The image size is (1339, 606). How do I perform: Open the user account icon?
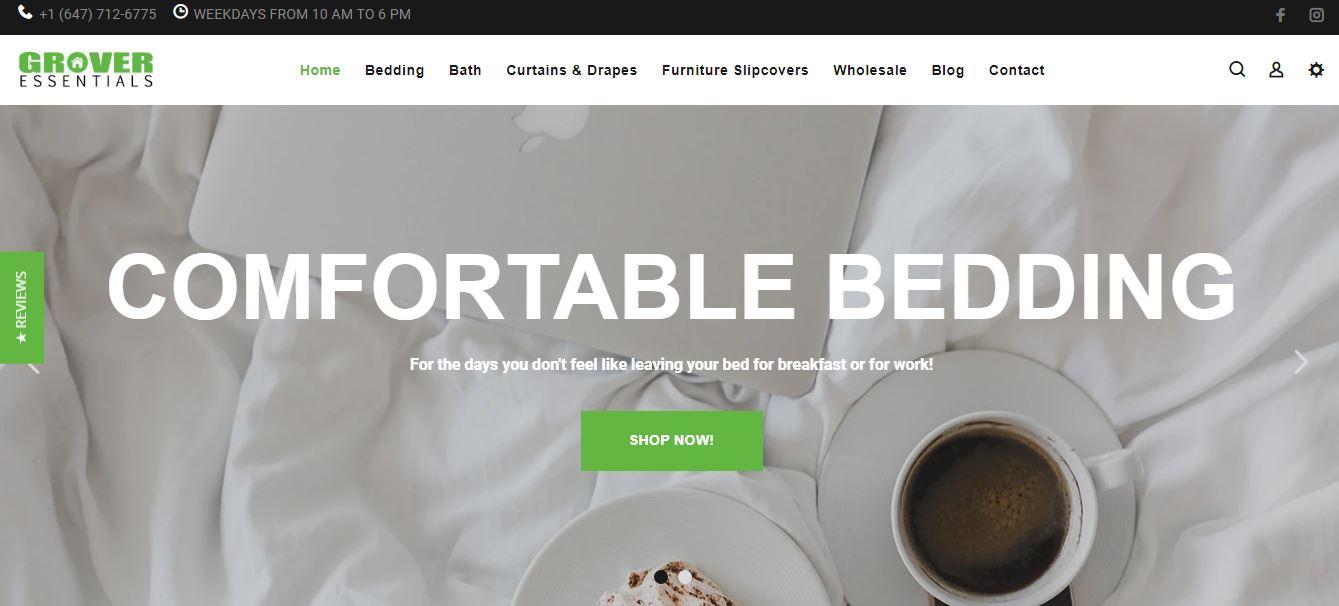pos(1276,70)
